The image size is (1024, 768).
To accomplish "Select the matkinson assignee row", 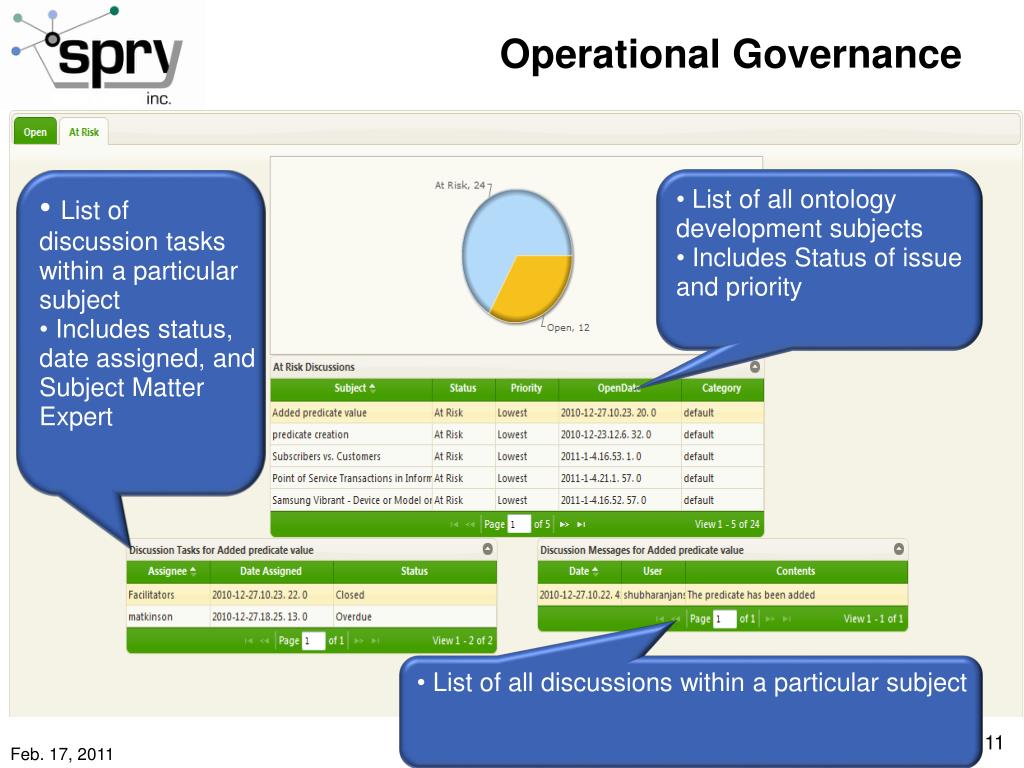I will 312,616.
